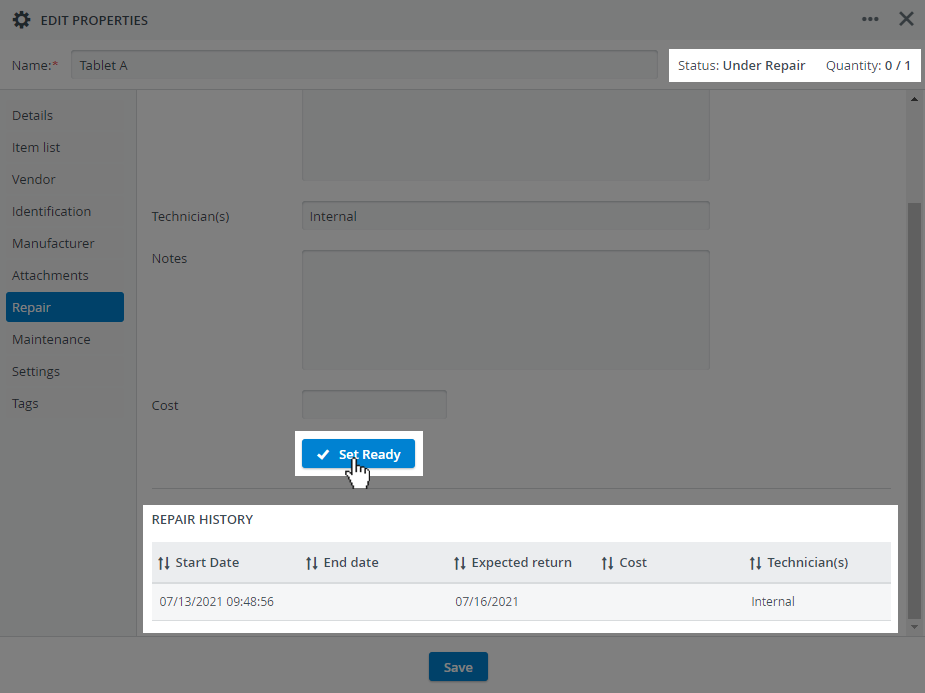Viewport: 925px width, 693px height.
Task: Sort repair history by Start Date
Action: (x=198, y=563)
